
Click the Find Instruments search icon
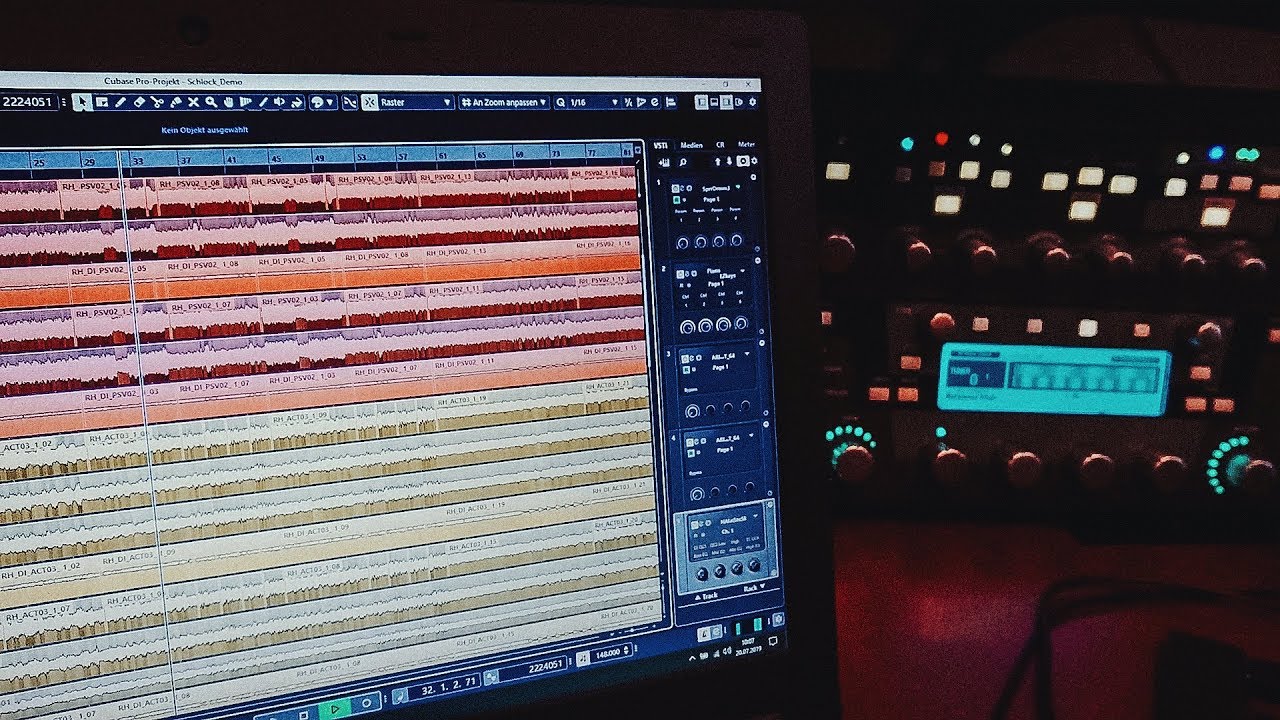click(683, 163)
